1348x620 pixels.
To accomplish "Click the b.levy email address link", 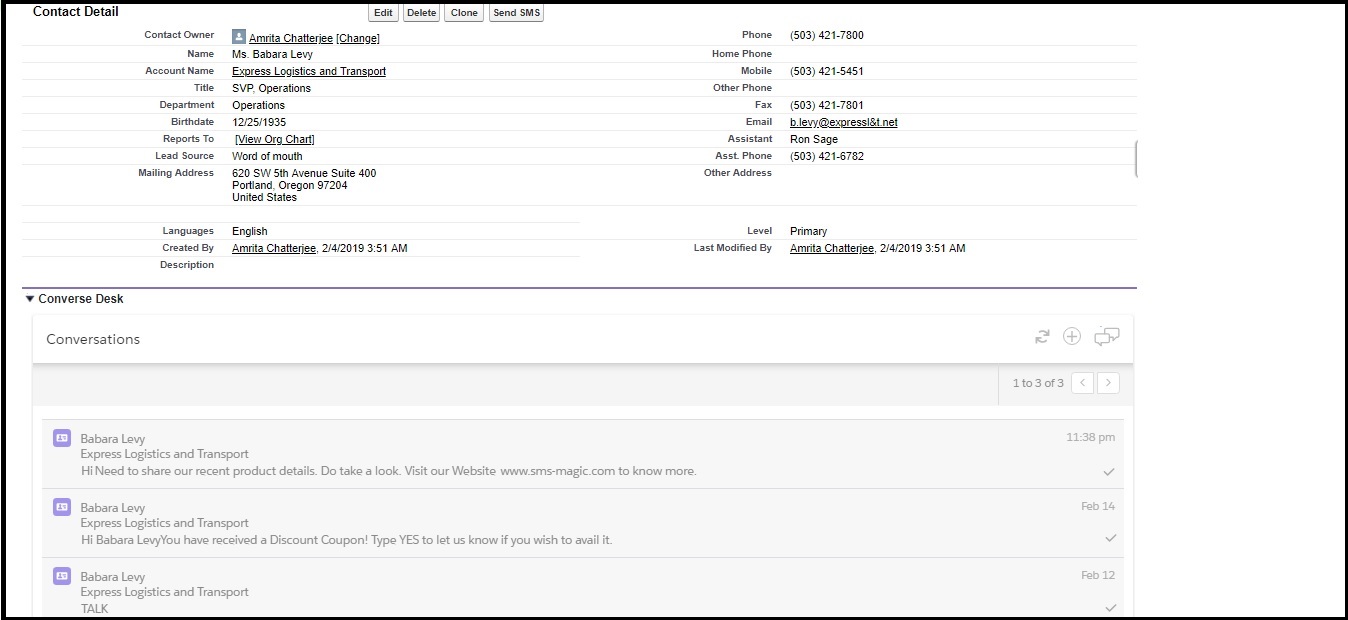I will 843,123.
